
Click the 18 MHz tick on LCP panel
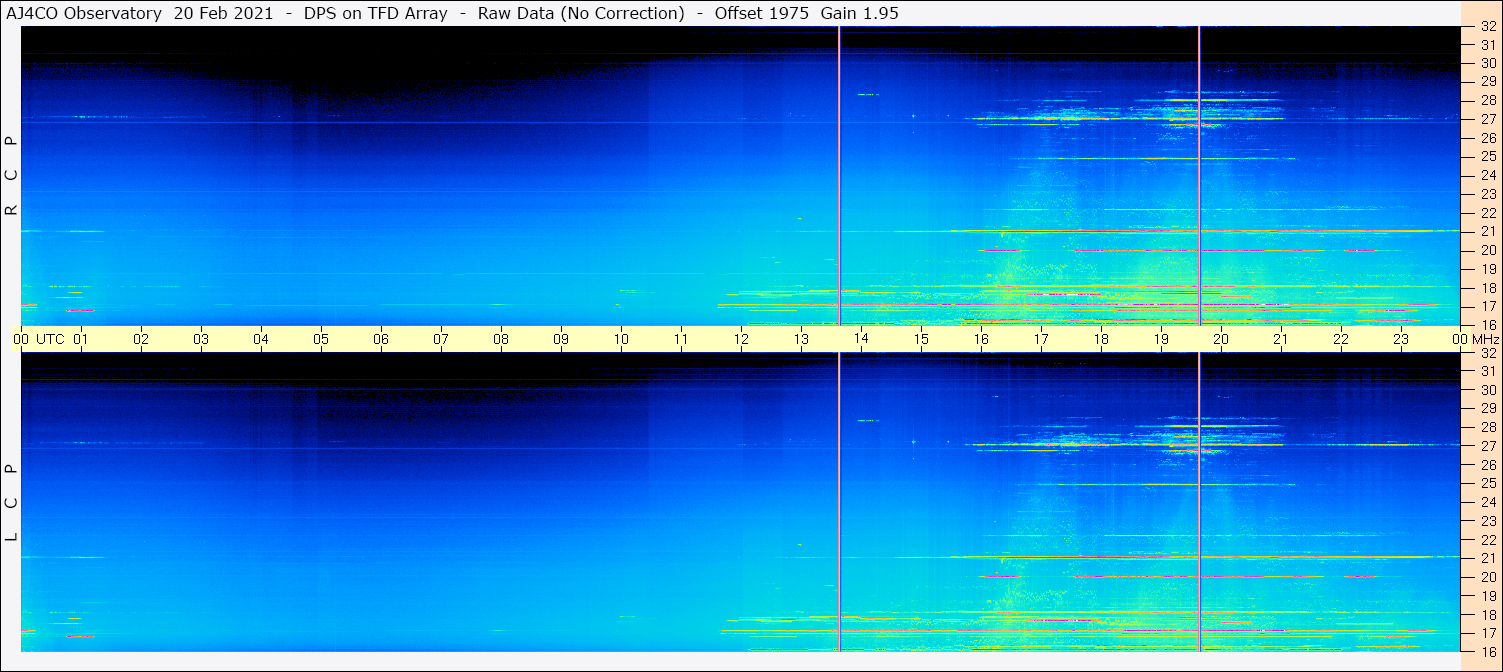(1488, 615)
